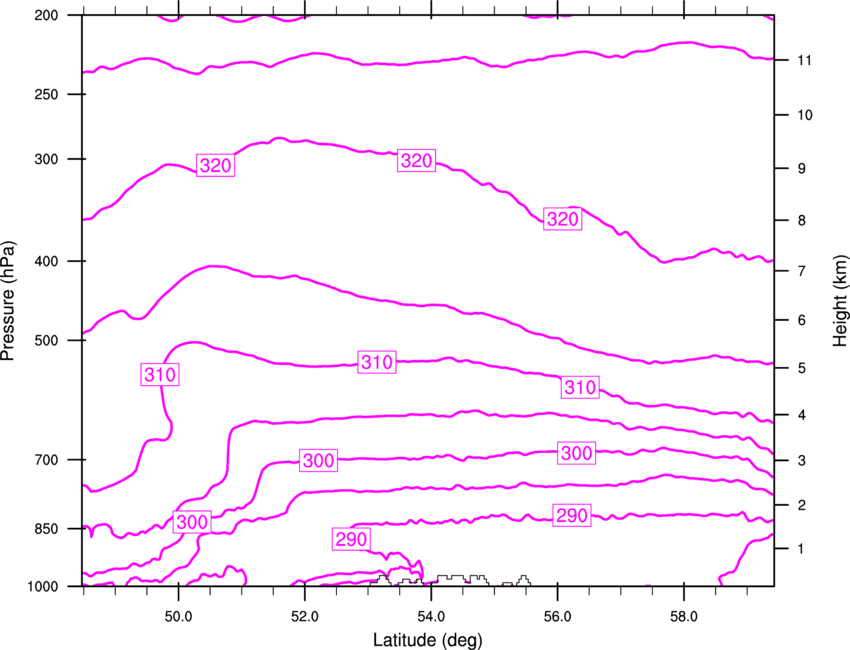This screenshot has width=850, height=650.
Task: Click the 300 contour label near 850 hPa
Action: click(192, 522)
